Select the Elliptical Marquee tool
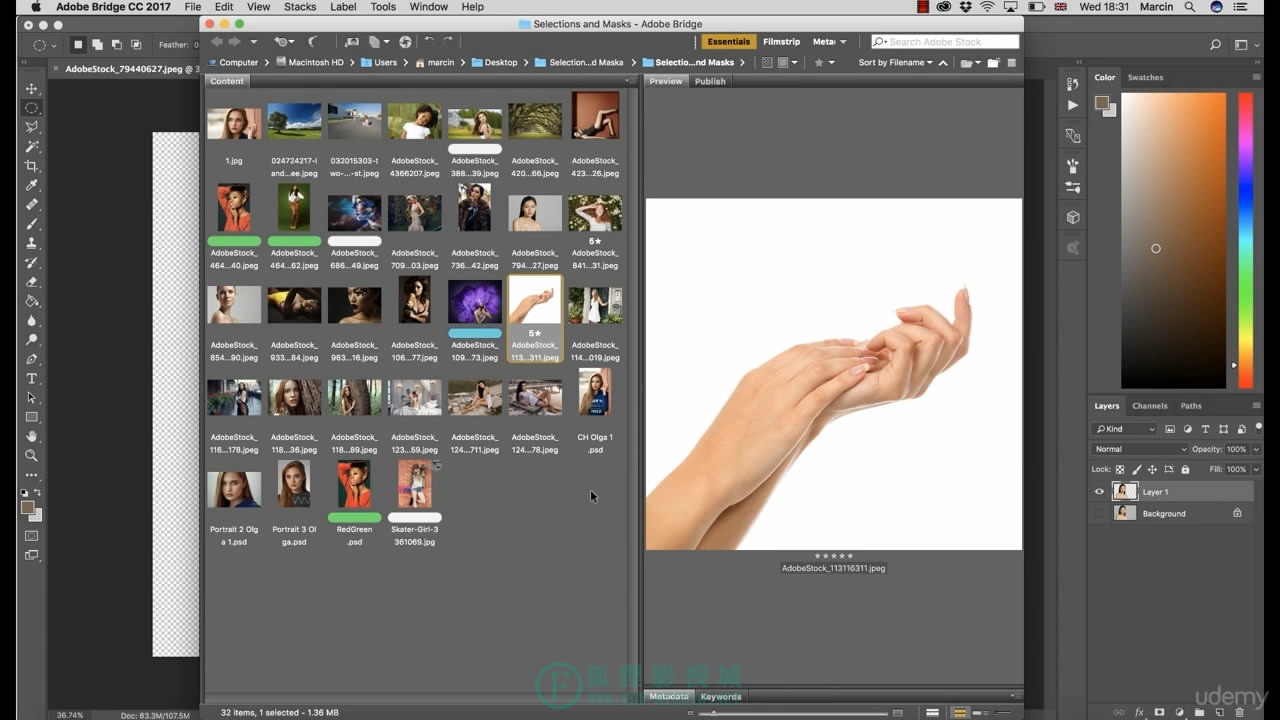Image resolution: width=1280 pixels, height=720 pixels. pyautogui.click(x=32, y=108)
